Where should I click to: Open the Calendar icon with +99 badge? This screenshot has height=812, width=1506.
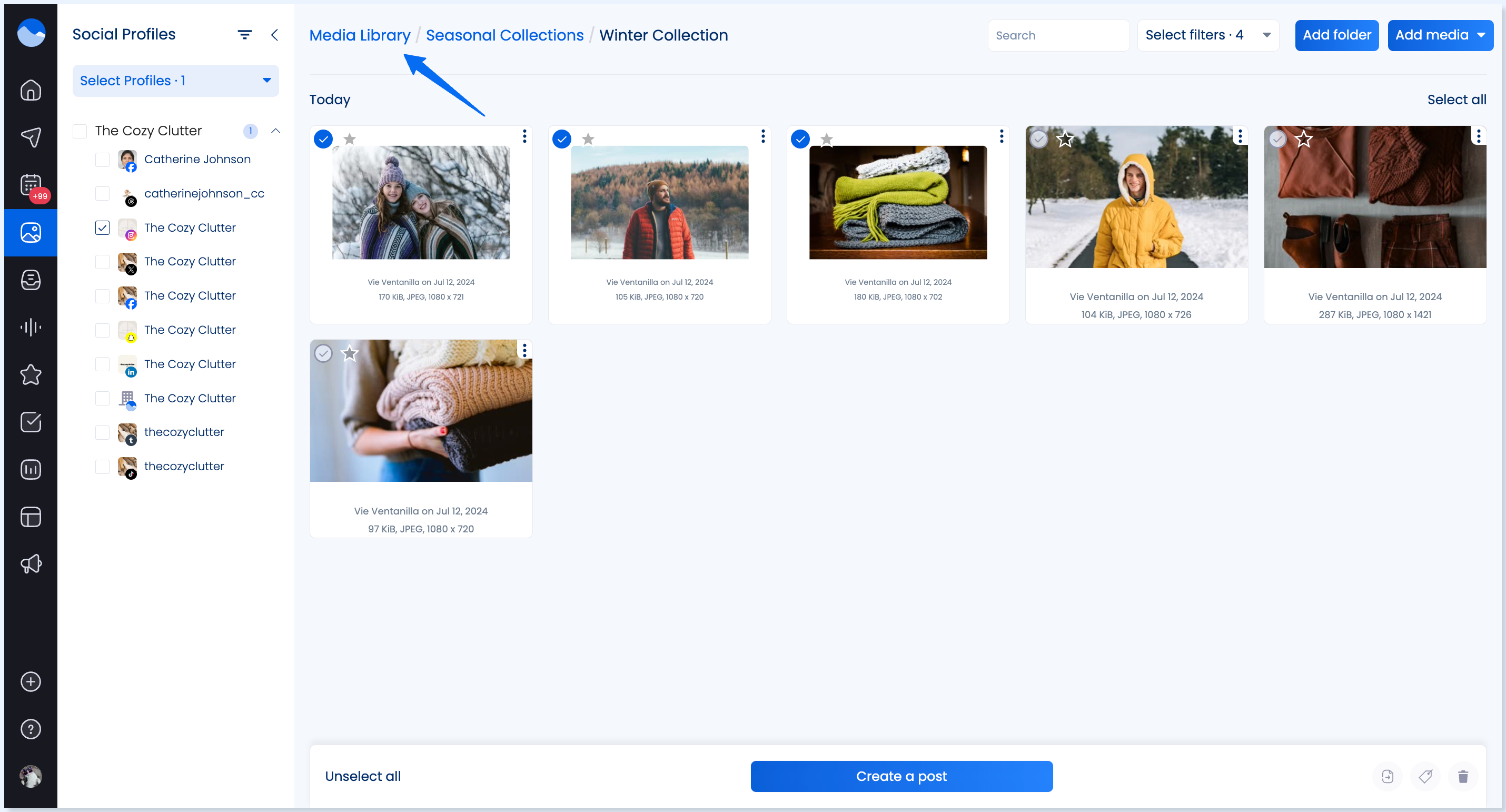pyautogui.click(x=31, y=185)
